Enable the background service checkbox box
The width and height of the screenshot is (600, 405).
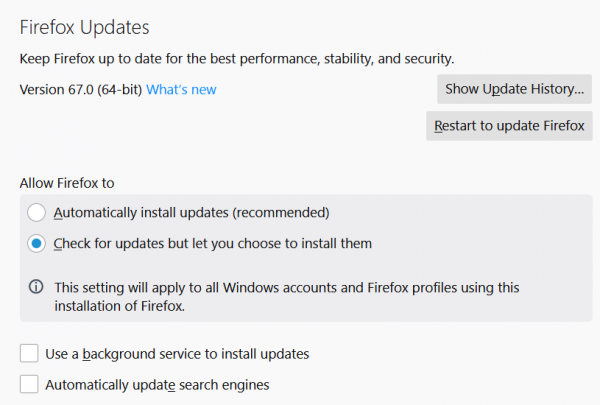pyautogui.click(x=29, y=353)
